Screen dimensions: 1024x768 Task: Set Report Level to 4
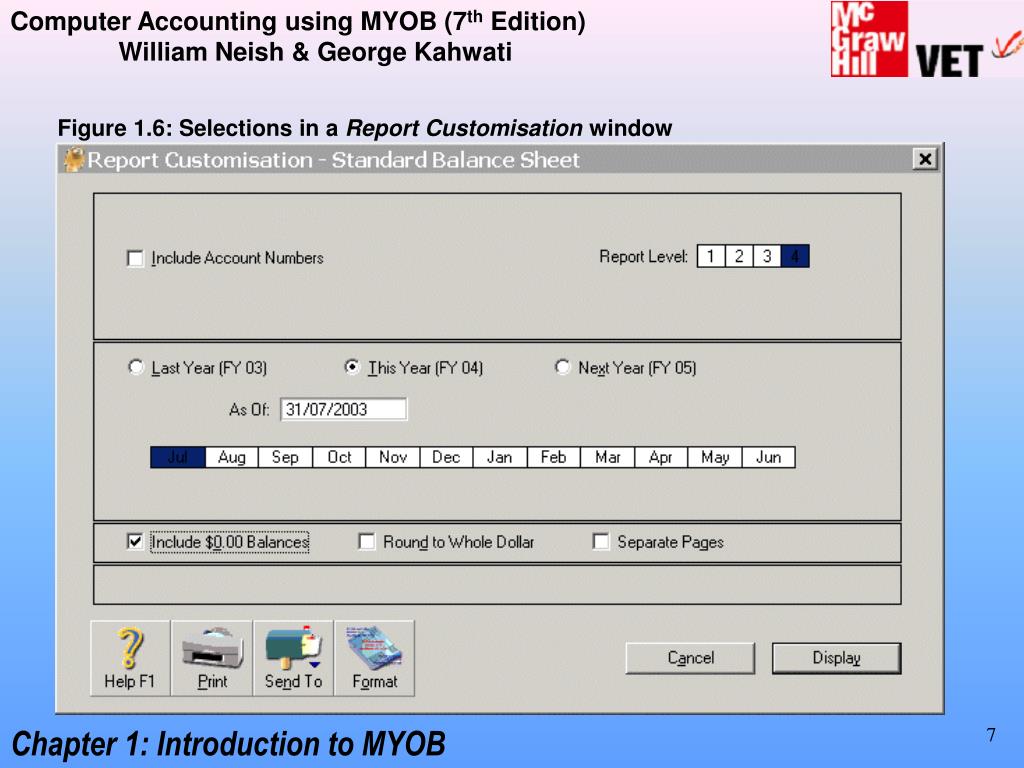coord(795,256)
